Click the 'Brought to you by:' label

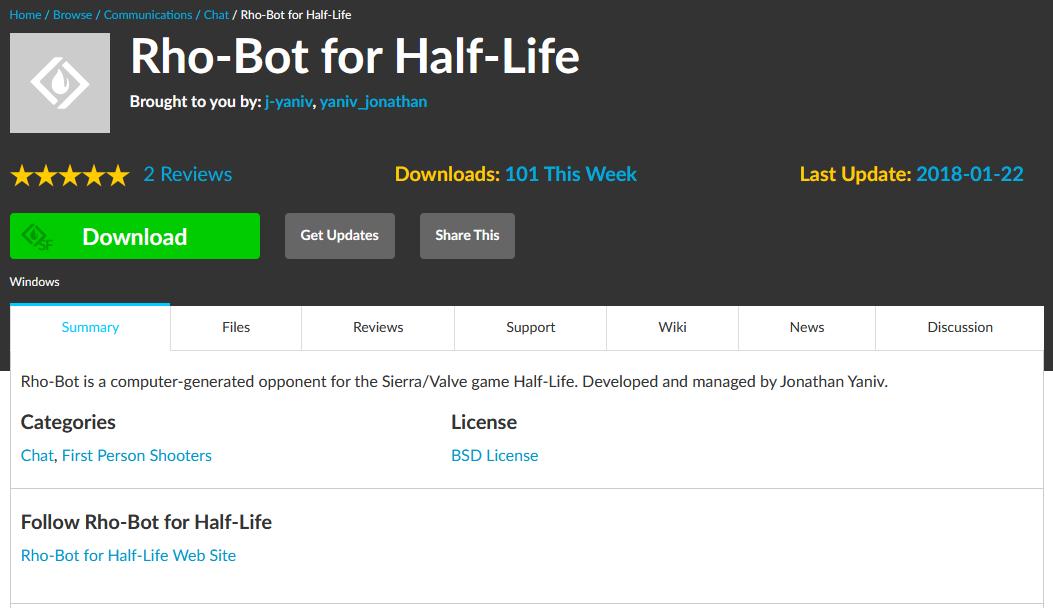pos(195,101)
